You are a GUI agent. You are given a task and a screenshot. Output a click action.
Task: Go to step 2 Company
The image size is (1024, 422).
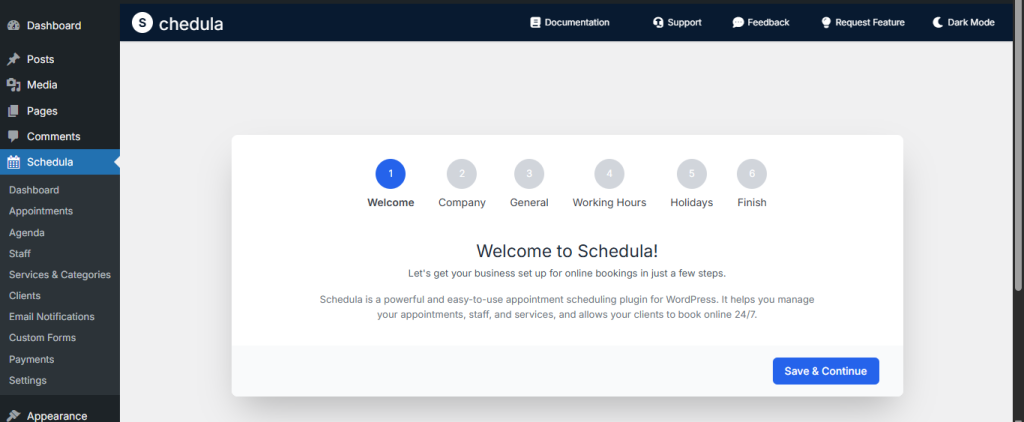pos(462,174)
